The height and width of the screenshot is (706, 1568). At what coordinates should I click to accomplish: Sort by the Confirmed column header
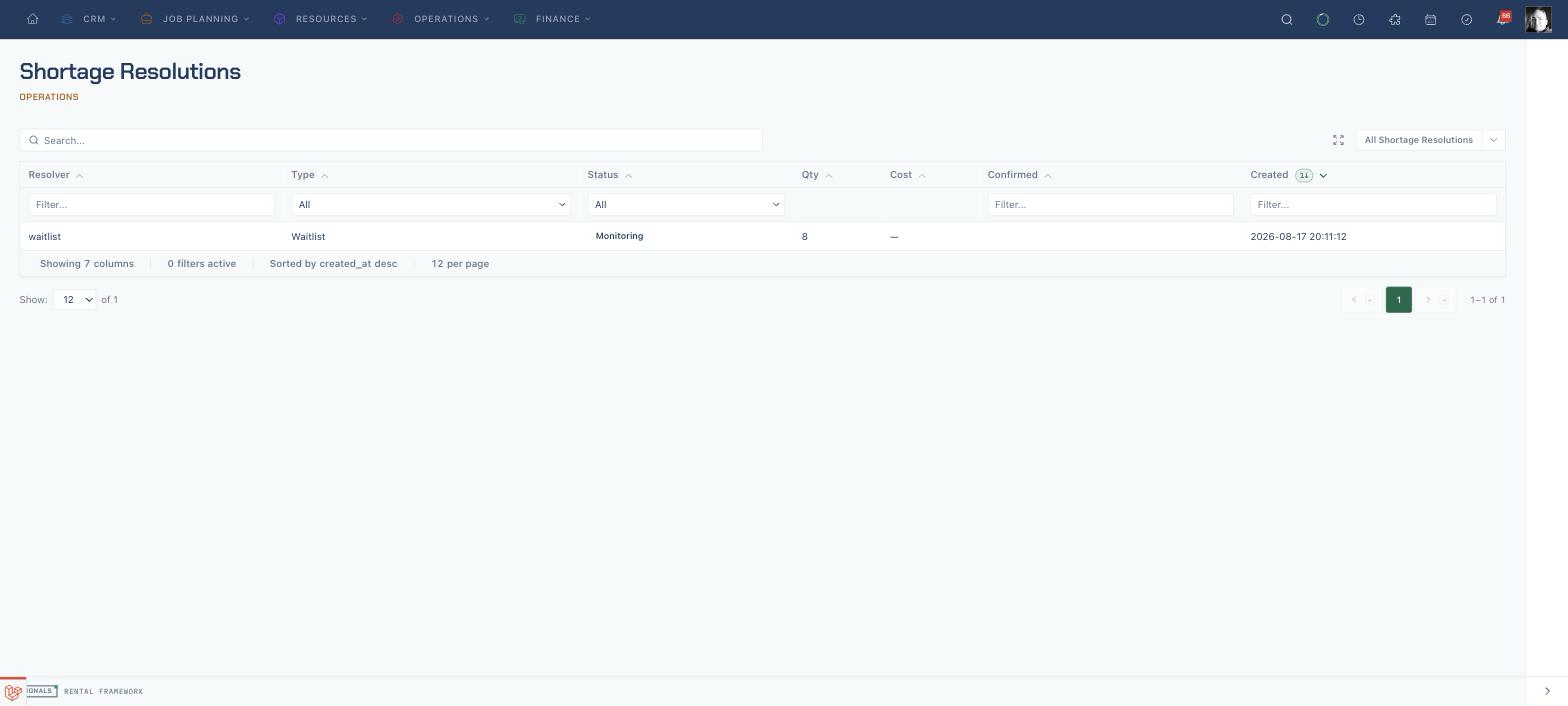click(1019, 175)
